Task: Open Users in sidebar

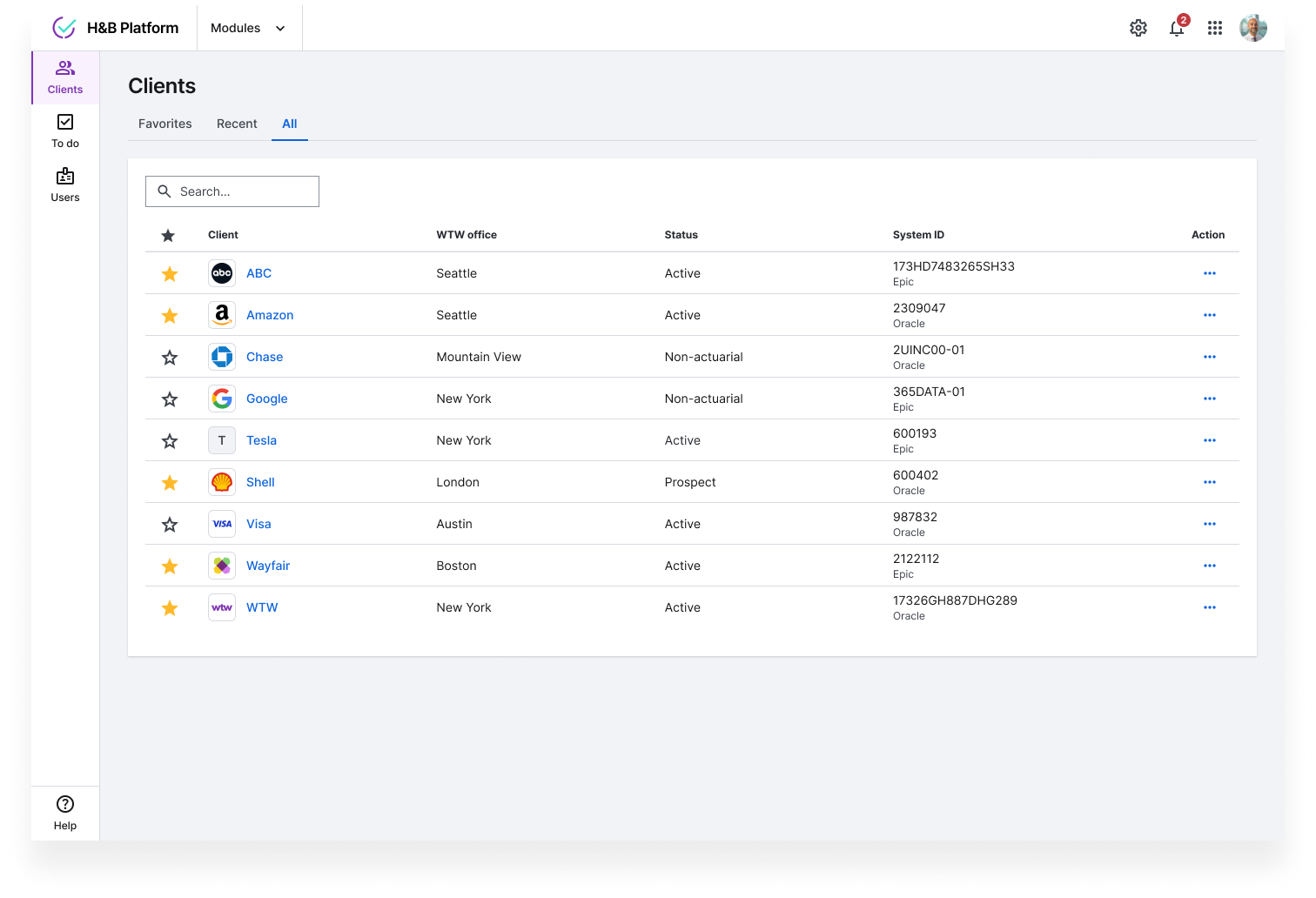Action: (65, 185)
